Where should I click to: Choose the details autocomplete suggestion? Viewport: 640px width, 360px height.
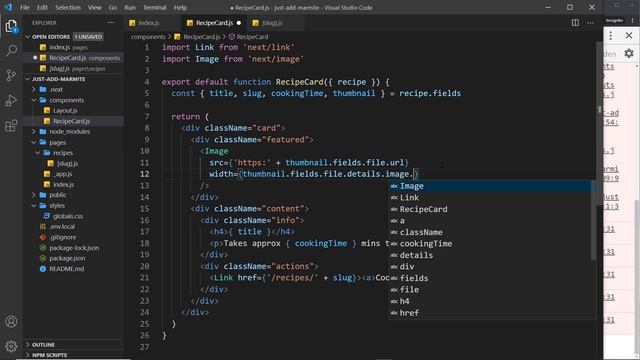click(490, 255)
